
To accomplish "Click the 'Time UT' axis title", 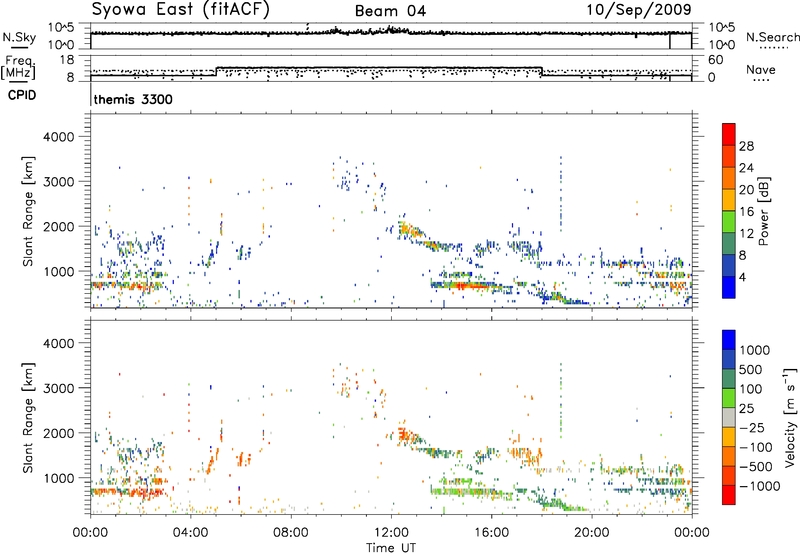I will pos(391,548).
